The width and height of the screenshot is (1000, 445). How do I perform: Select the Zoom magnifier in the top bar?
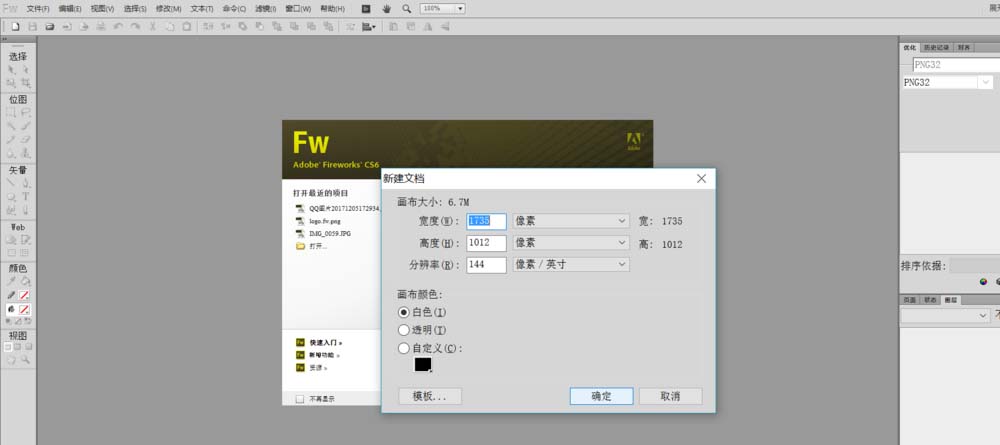(x=406, y=9)
